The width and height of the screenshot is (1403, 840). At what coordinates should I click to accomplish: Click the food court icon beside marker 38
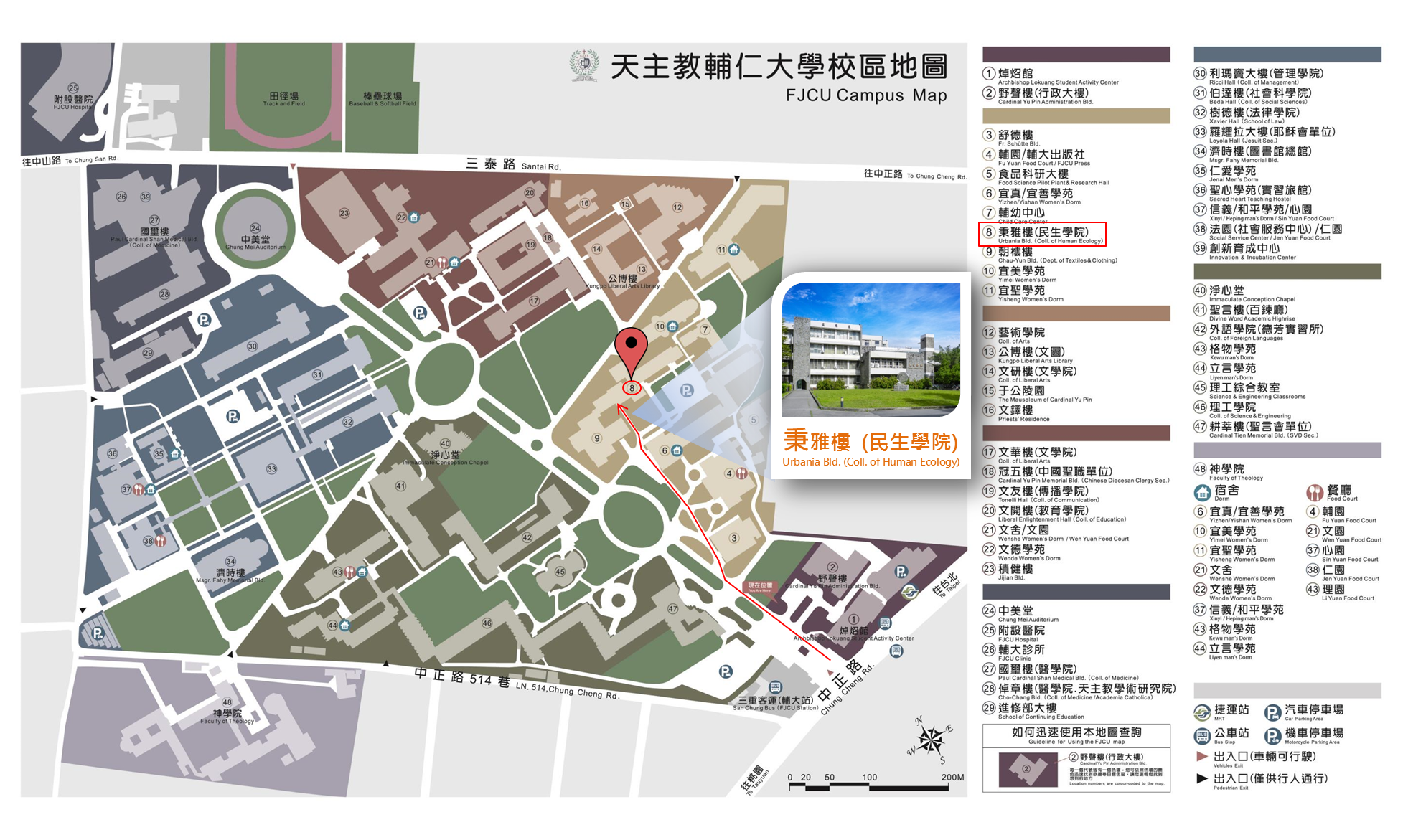pyautogui.click(x=161, y=541)
